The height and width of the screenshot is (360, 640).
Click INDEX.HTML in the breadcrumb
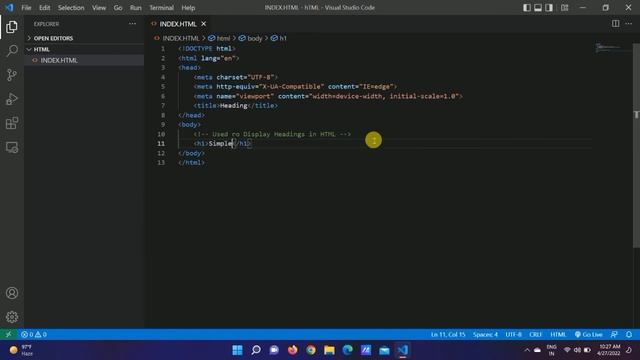coord(181,38)
